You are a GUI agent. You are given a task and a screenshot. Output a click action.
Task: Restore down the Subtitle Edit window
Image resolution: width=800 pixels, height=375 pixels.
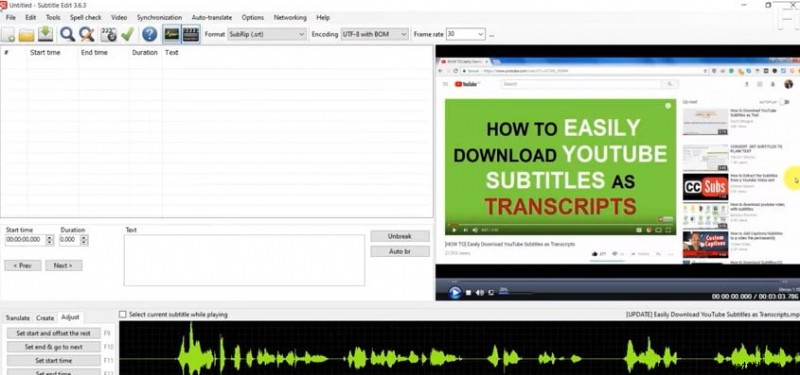[x=768, y=5]
